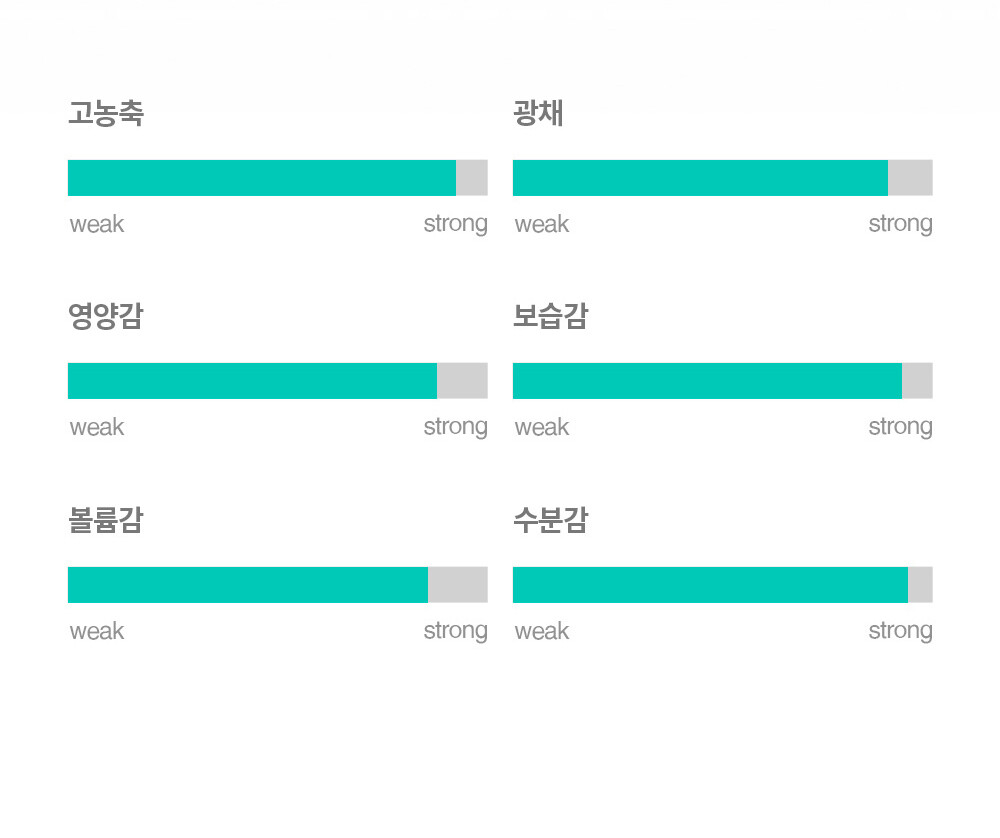Screen dimensions: 1000x838
Task: Click the gray end of 영양감 bar
Action: [462, 381]
